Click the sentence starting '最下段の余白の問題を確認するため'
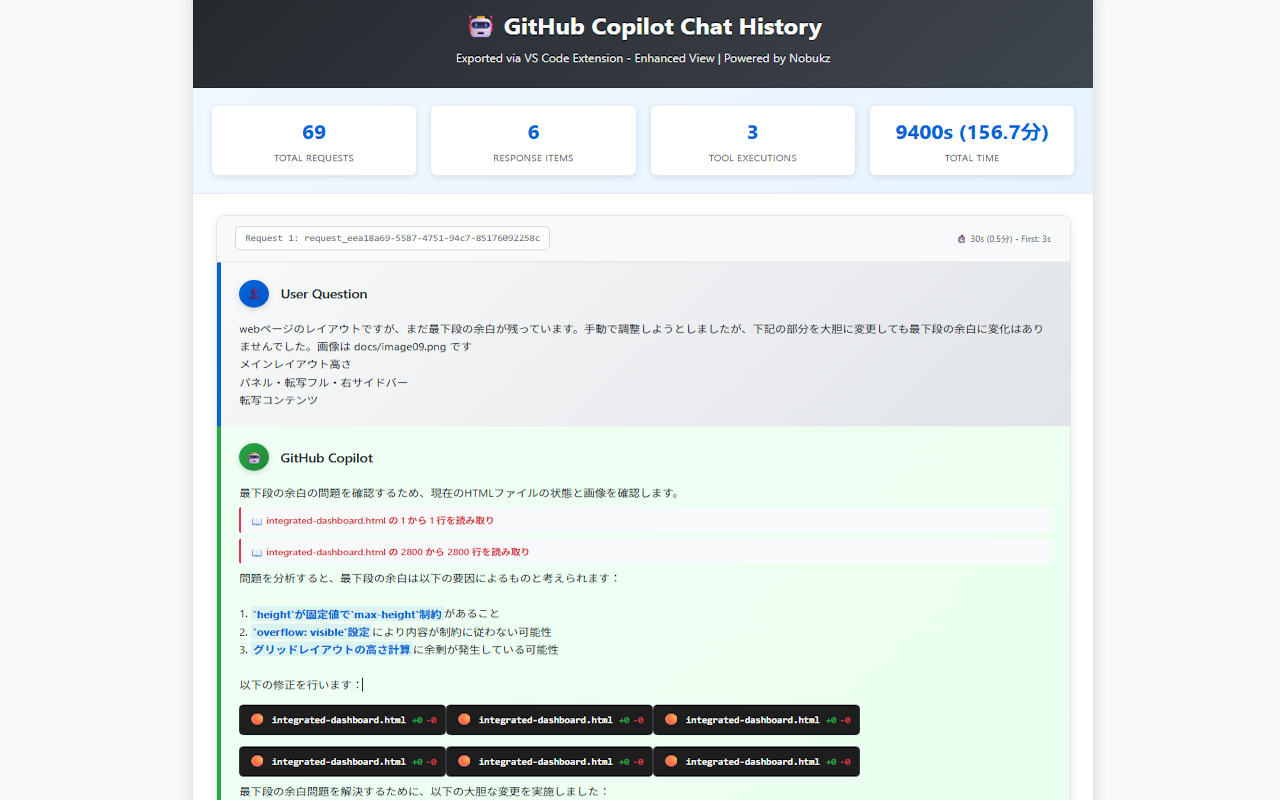This screenshot has width=1280, height=800. pyautogui.click(x=460, y=493)
